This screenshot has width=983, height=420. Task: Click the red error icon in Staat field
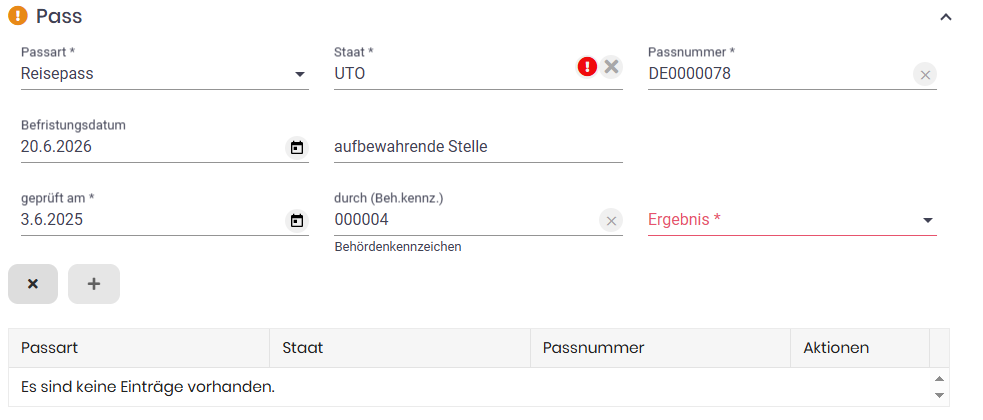587,67
